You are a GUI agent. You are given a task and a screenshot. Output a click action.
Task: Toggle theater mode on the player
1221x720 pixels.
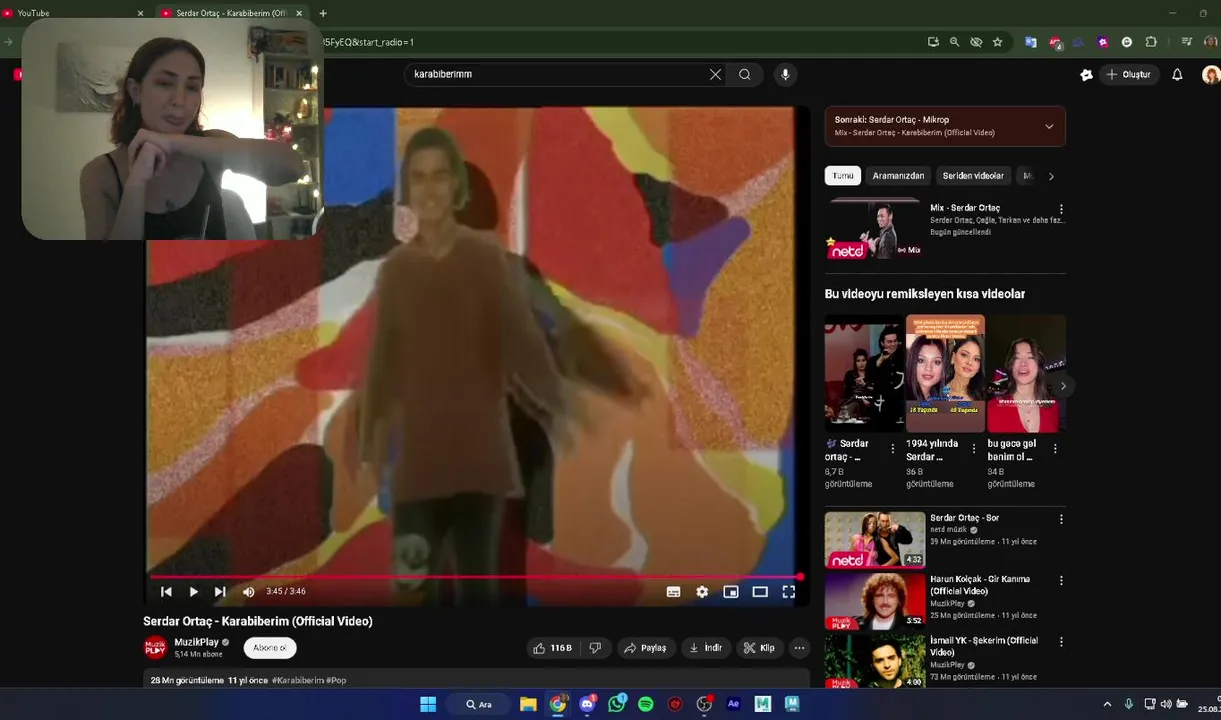[x=760, y=592]
